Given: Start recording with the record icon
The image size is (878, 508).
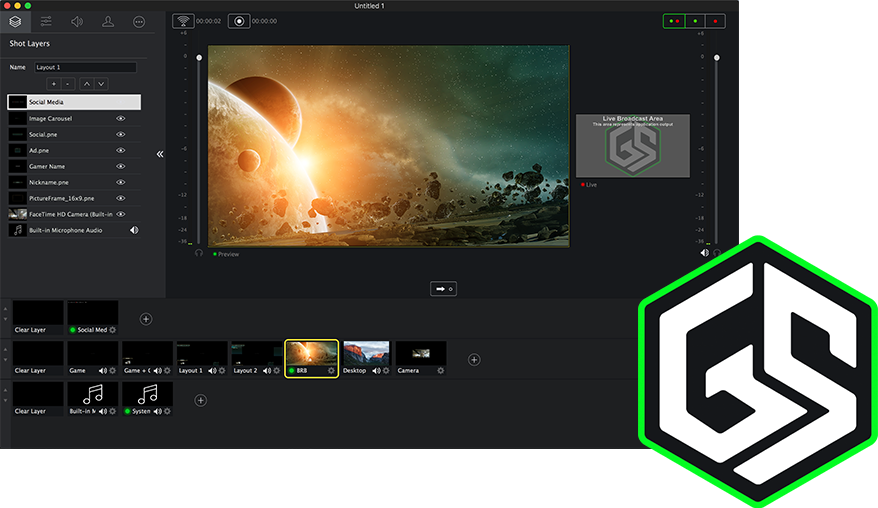Looking at the screenshot, I should [239, 21].
